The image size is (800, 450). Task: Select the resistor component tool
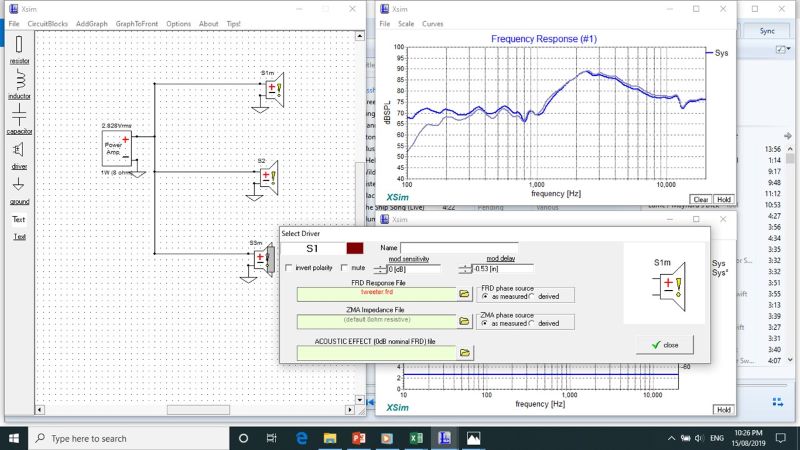[19, 49]
